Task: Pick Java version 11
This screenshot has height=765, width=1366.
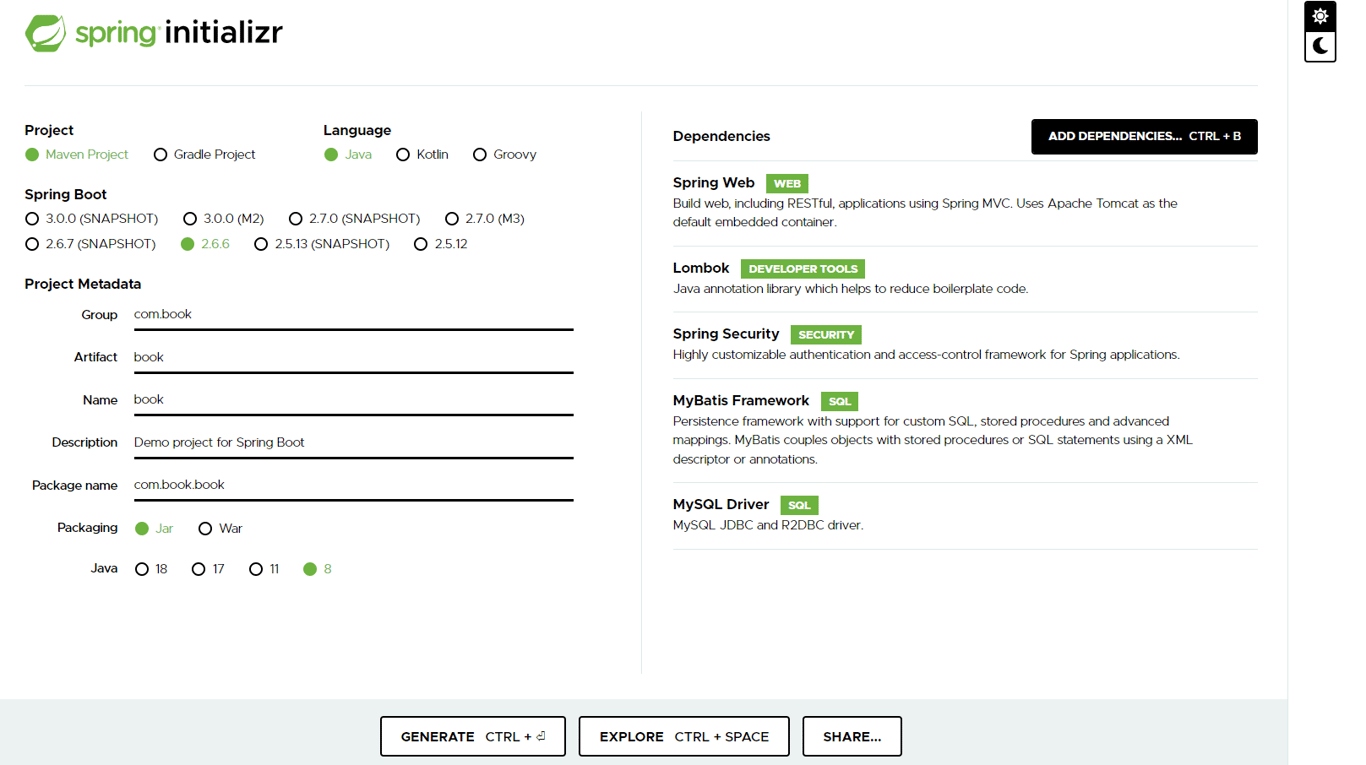Action: (x=264, y=569)
